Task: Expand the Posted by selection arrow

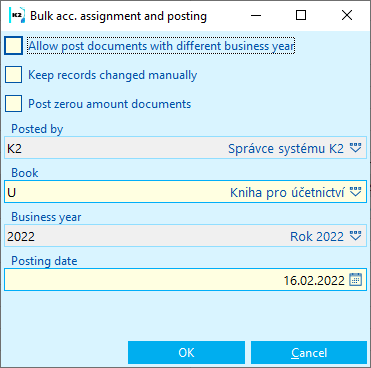Action: [x=355, y=148]
